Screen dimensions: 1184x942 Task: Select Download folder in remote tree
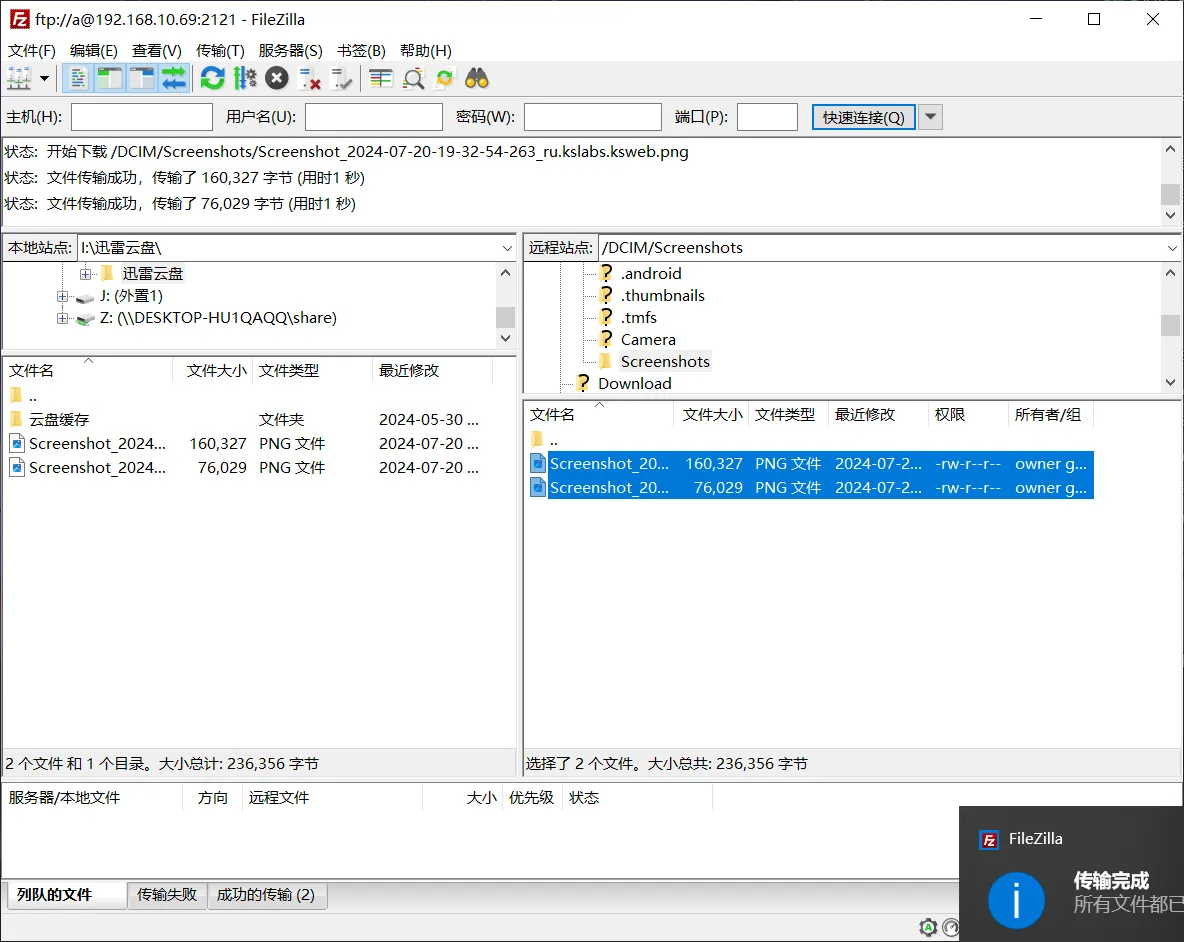coord(634,383)
